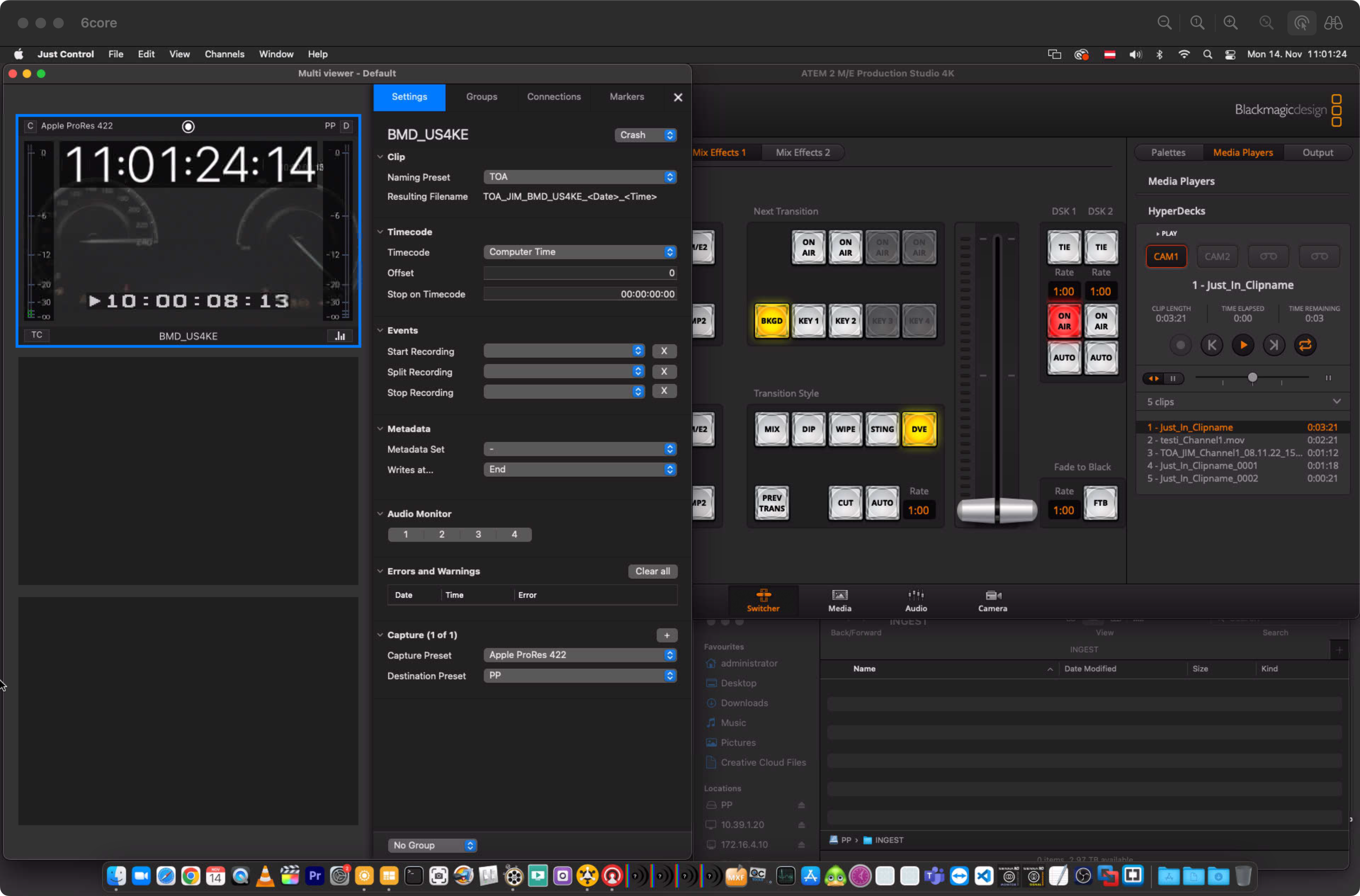The width and height of the screenshot is (1360, 896).
Task: Select the Mix Effects 2 tab
Action: pyautogui.click(x=802, y=153)
